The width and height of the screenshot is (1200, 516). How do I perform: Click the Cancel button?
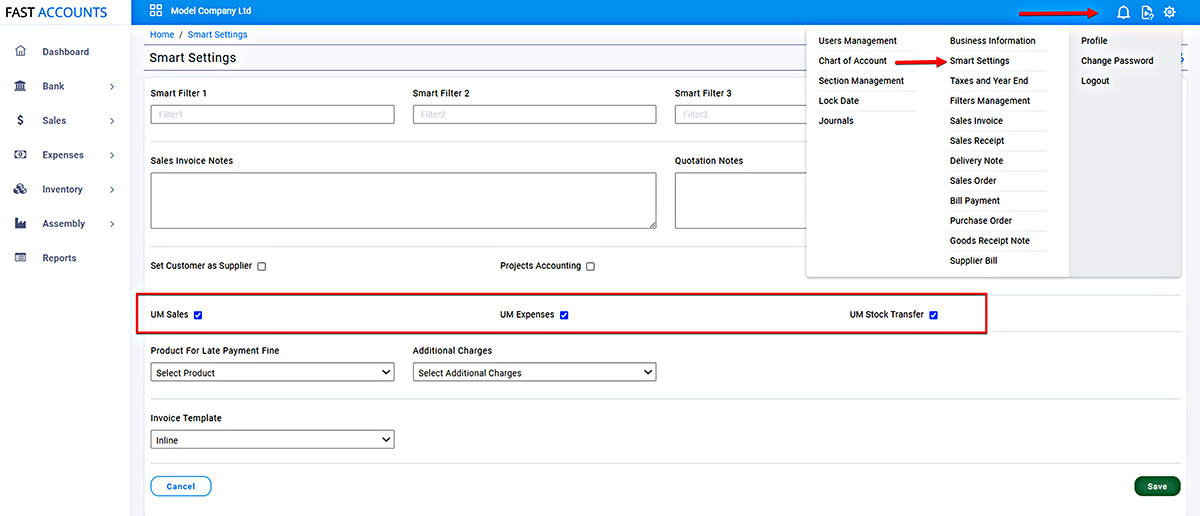coord(181,486)
